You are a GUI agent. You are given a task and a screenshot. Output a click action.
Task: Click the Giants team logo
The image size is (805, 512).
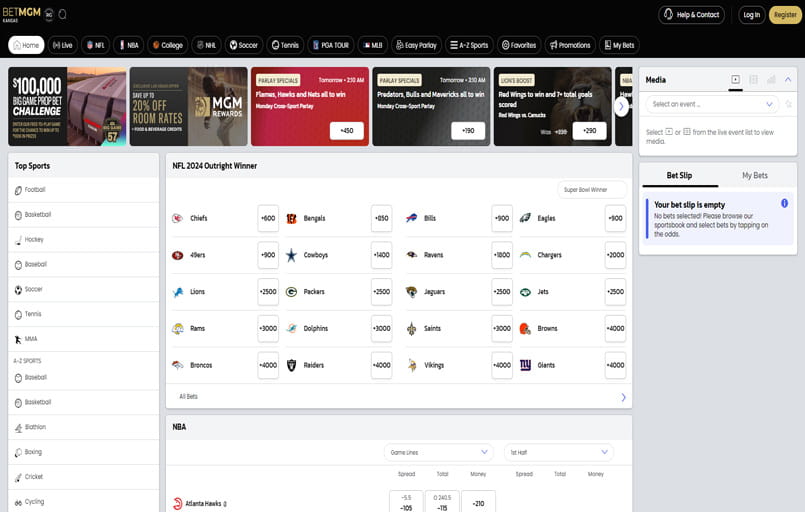[525, 365]
